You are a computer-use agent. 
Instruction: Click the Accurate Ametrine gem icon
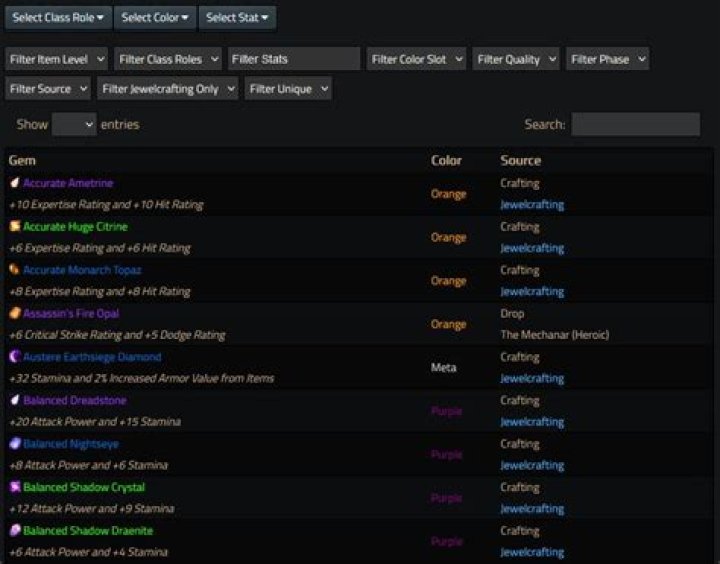pyautogui.click(x=15, y=183)
